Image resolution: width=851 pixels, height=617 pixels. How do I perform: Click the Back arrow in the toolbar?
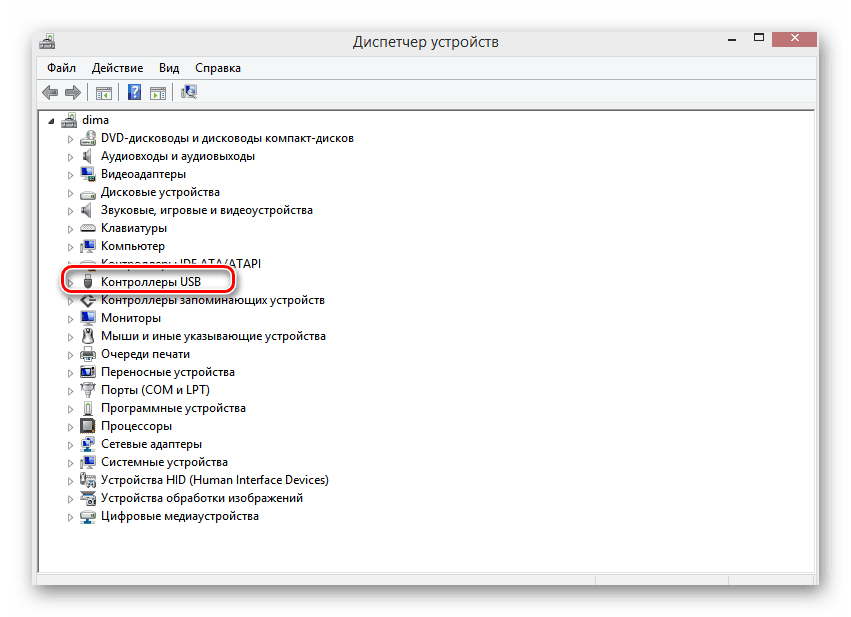[x=50, y=93]
